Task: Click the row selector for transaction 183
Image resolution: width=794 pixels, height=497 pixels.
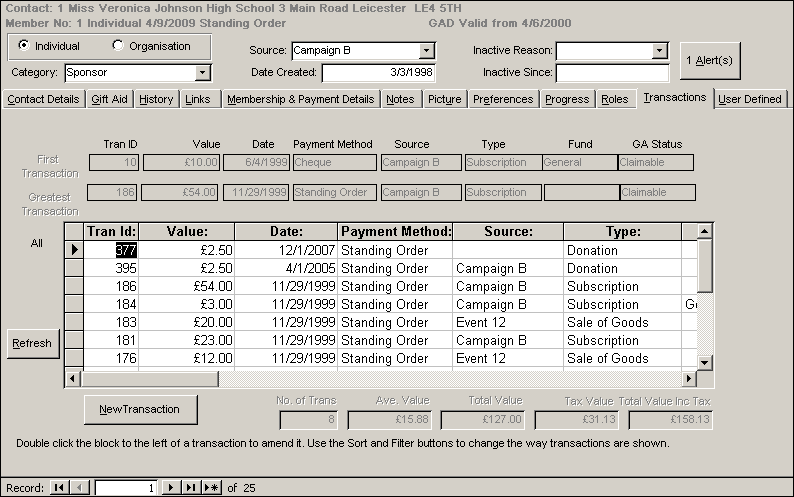Action: click(x=74, y=322)
